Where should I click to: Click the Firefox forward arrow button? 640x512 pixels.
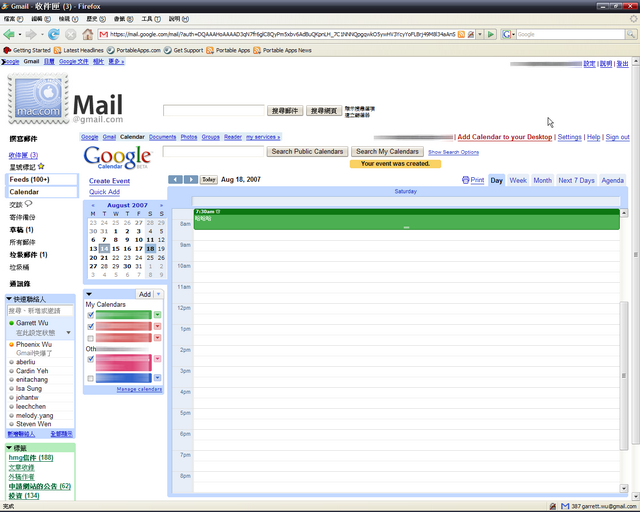31,35
